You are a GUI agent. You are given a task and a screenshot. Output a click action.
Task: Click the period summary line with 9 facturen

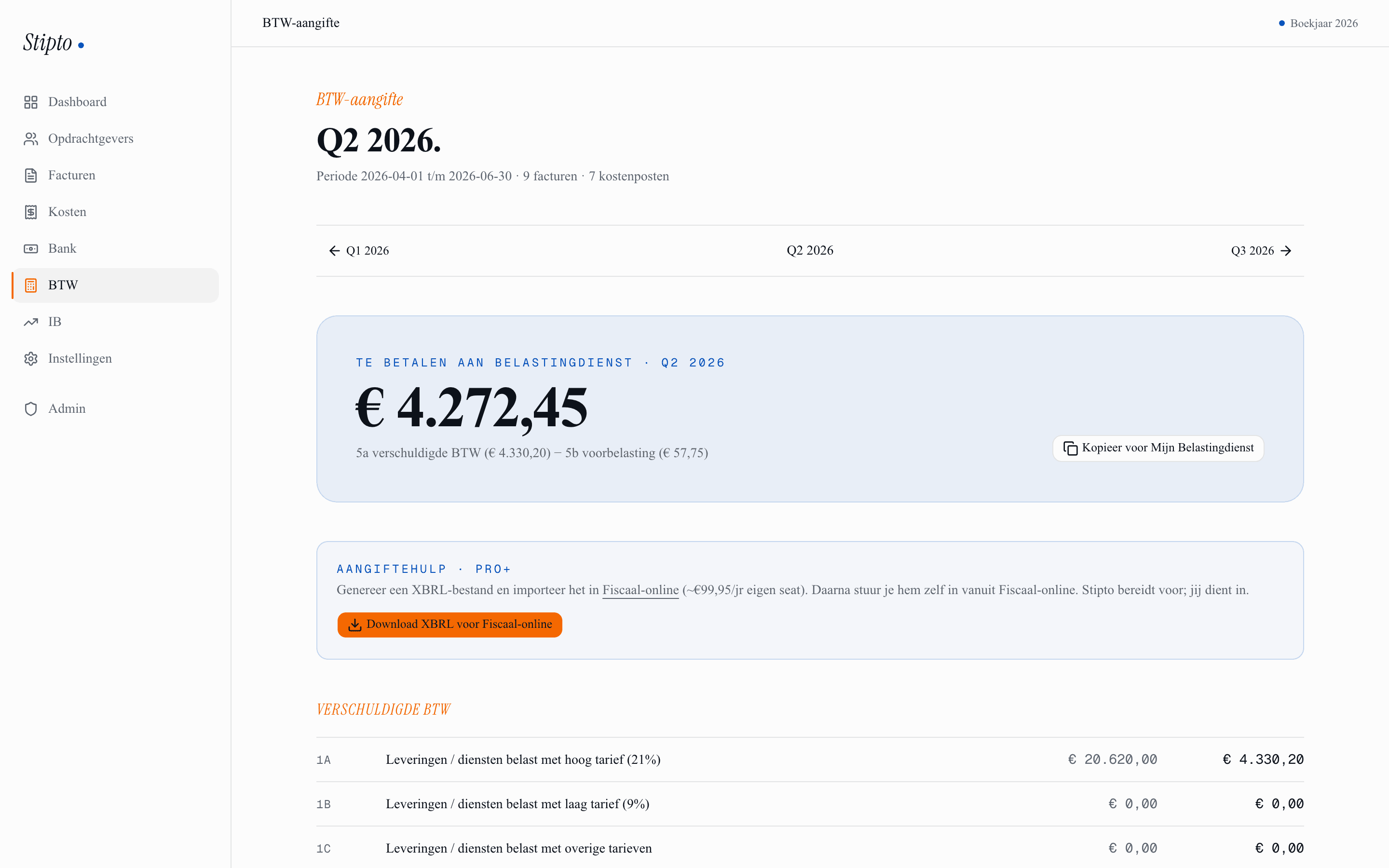tap(492, 176)
